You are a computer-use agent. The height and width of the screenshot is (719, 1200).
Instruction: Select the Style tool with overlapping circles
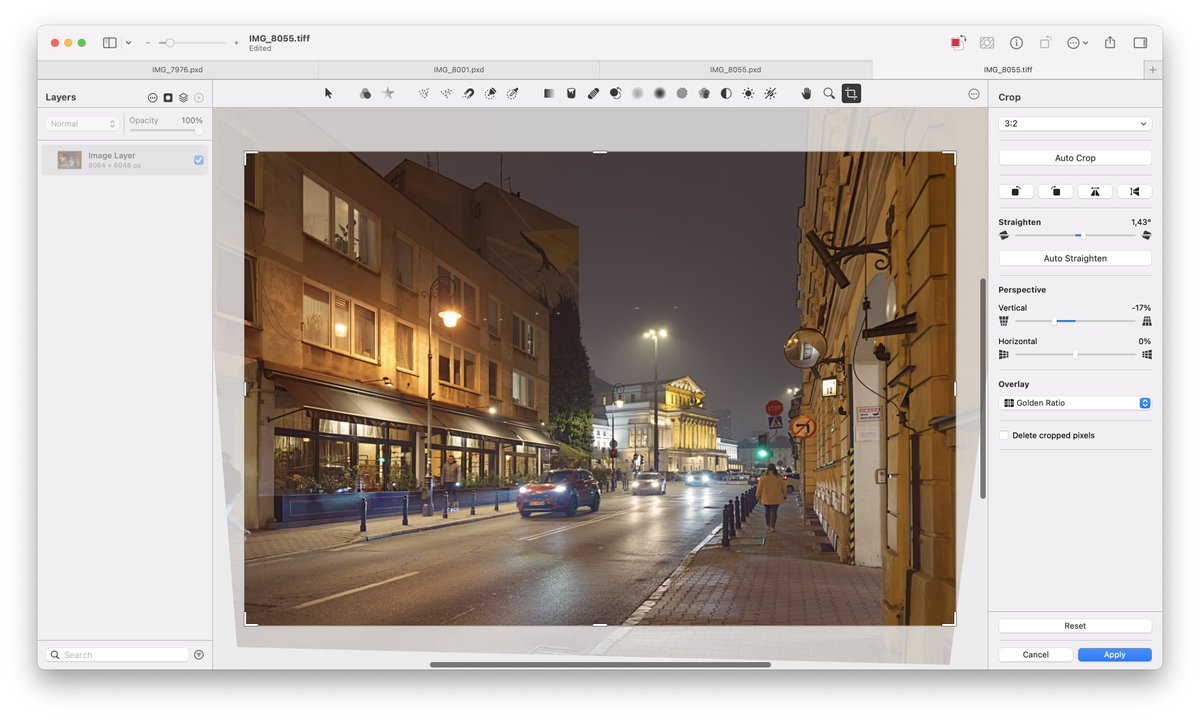(365, 93)
